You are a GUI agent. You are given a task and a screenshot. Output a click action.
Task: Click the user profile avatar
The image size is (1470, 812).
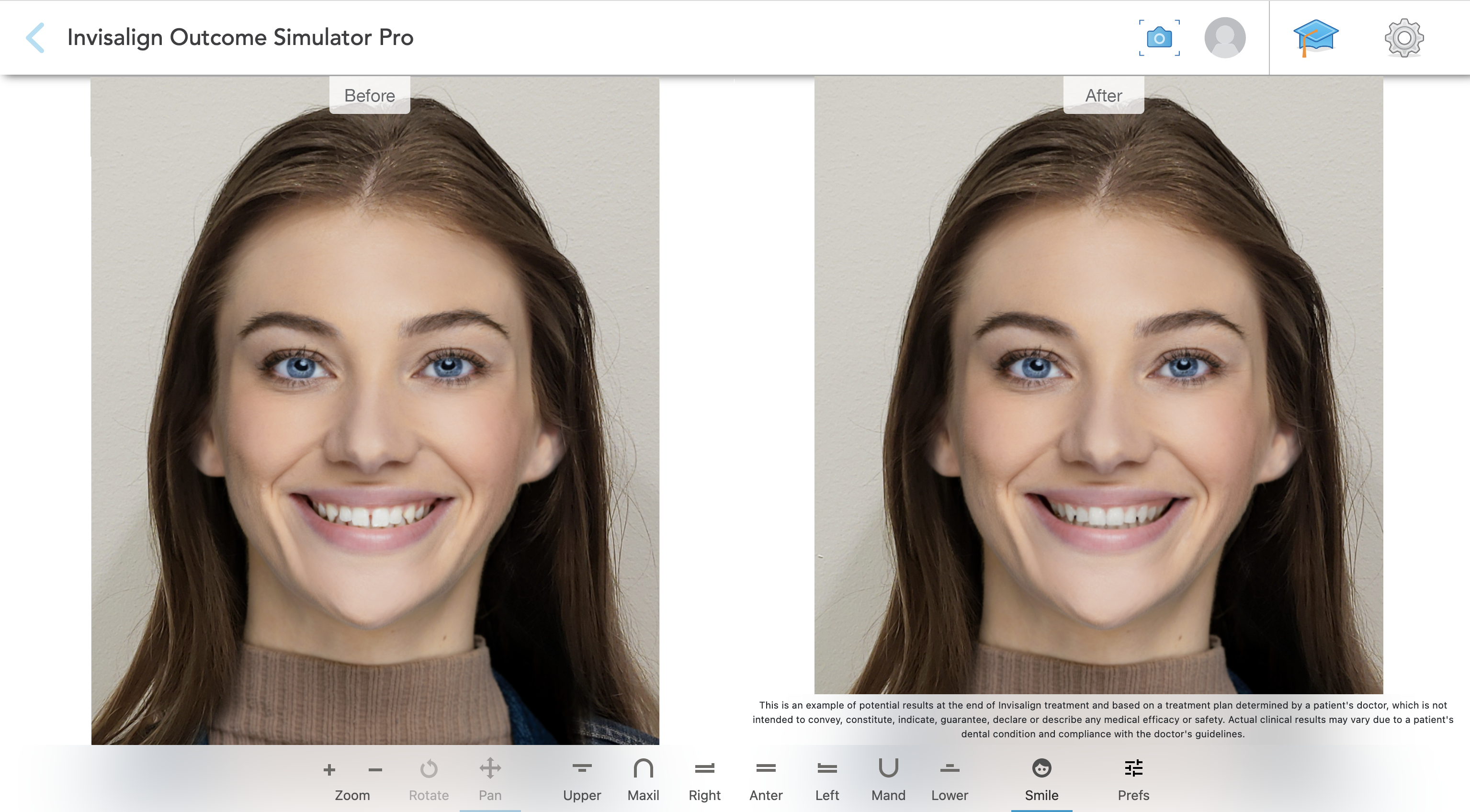[1225, 38]
